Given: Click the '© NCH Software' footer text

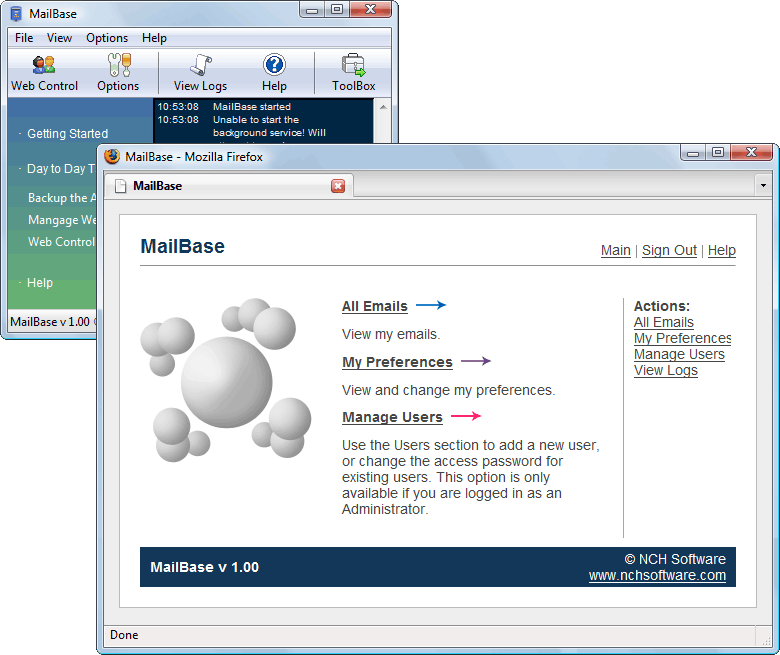Looking at the screenshot, I should 675,559.
